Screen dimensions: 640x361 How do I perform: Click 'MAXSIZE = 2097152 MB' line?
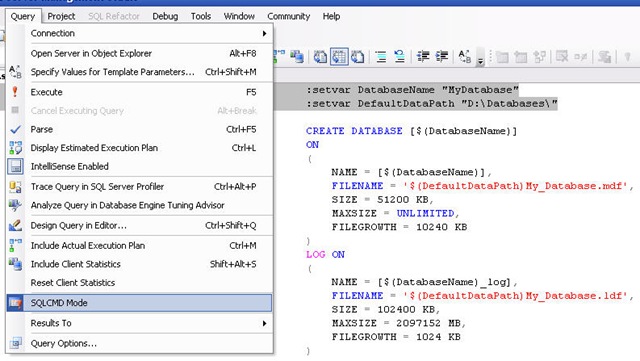click(x=398, y=323)
